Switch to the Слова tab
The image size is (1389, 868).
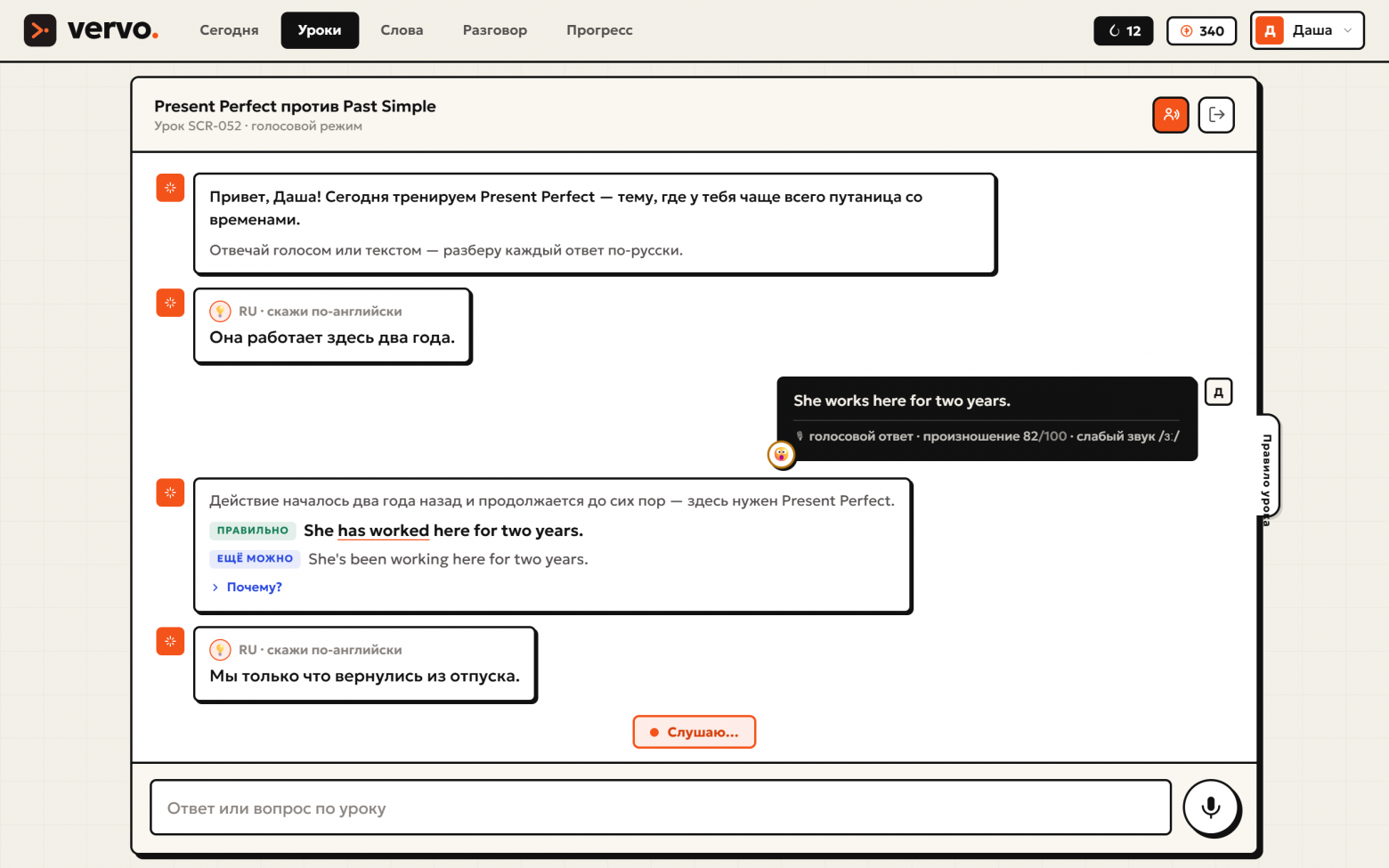point(402,30)
